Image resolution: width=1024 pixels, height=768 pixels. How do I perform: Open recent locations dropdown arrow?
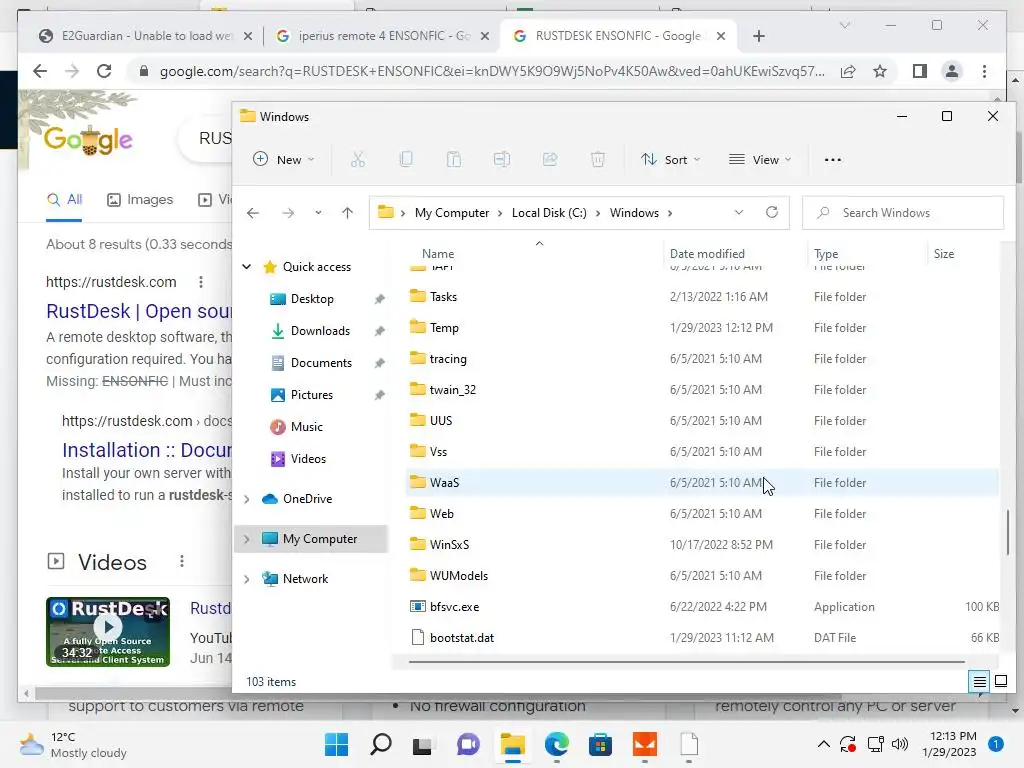[318, 213]
